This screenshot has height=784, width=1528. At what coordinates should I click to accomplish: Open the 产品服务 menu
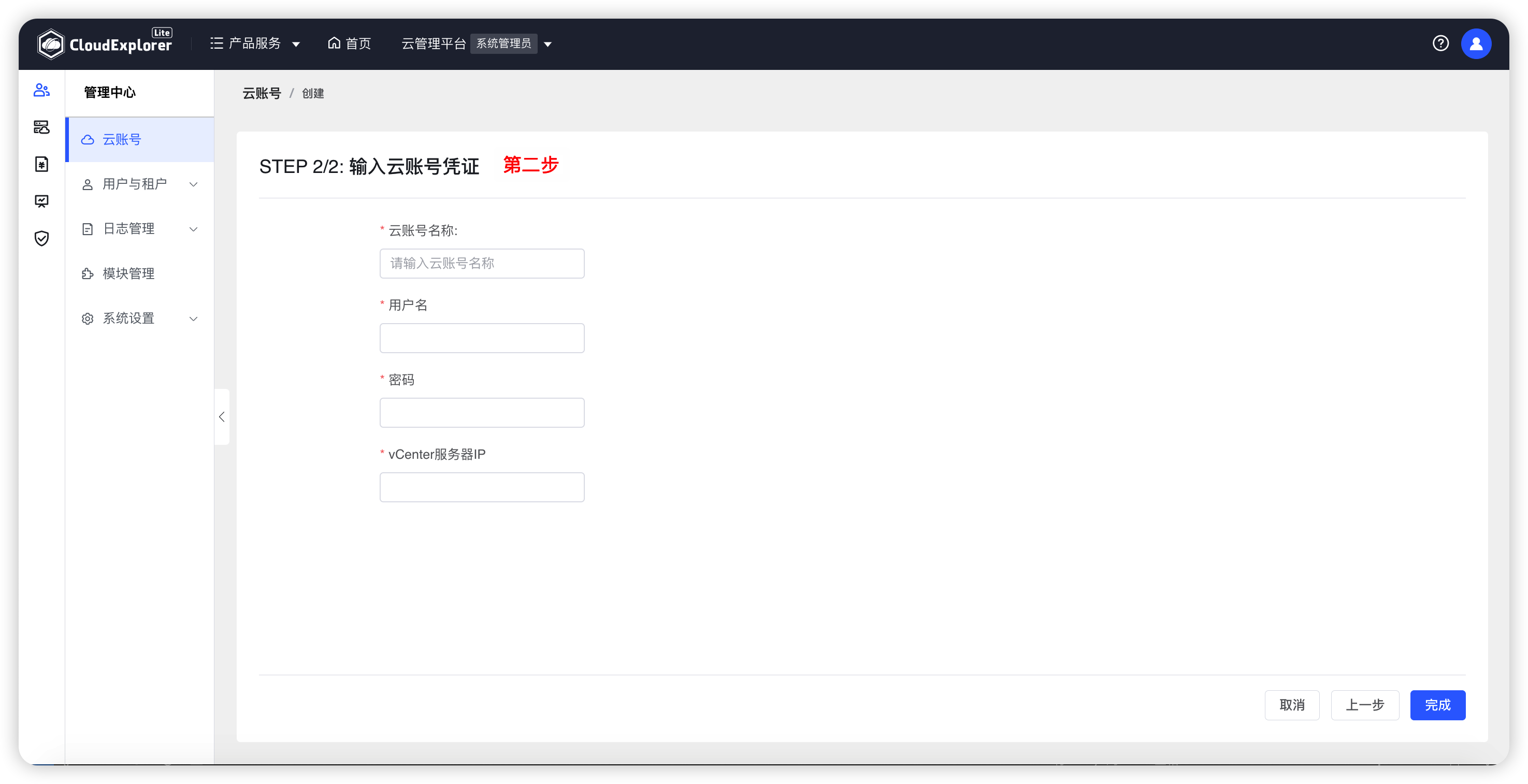click(x=254, y=43)
